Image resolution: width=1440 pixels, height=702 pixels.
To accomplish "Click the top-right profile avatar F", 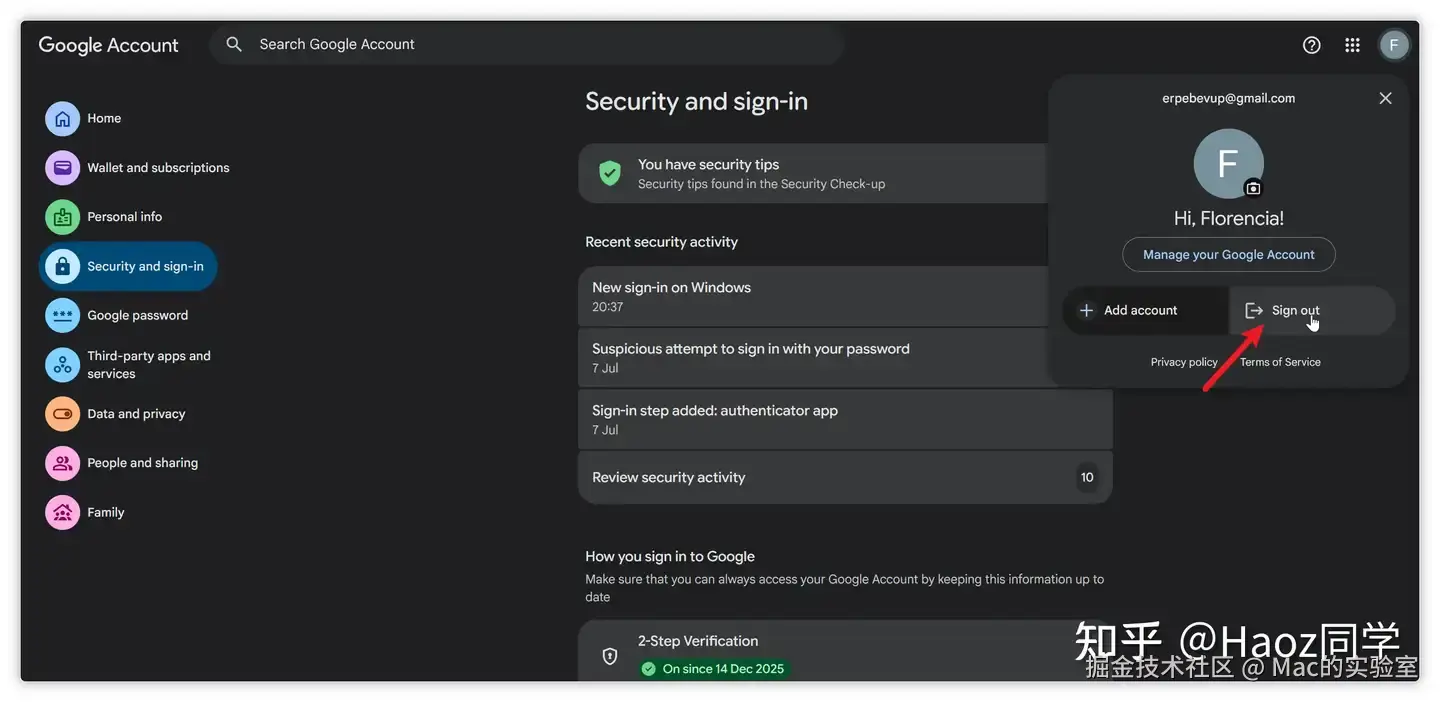I will (x=1394, y=45).
